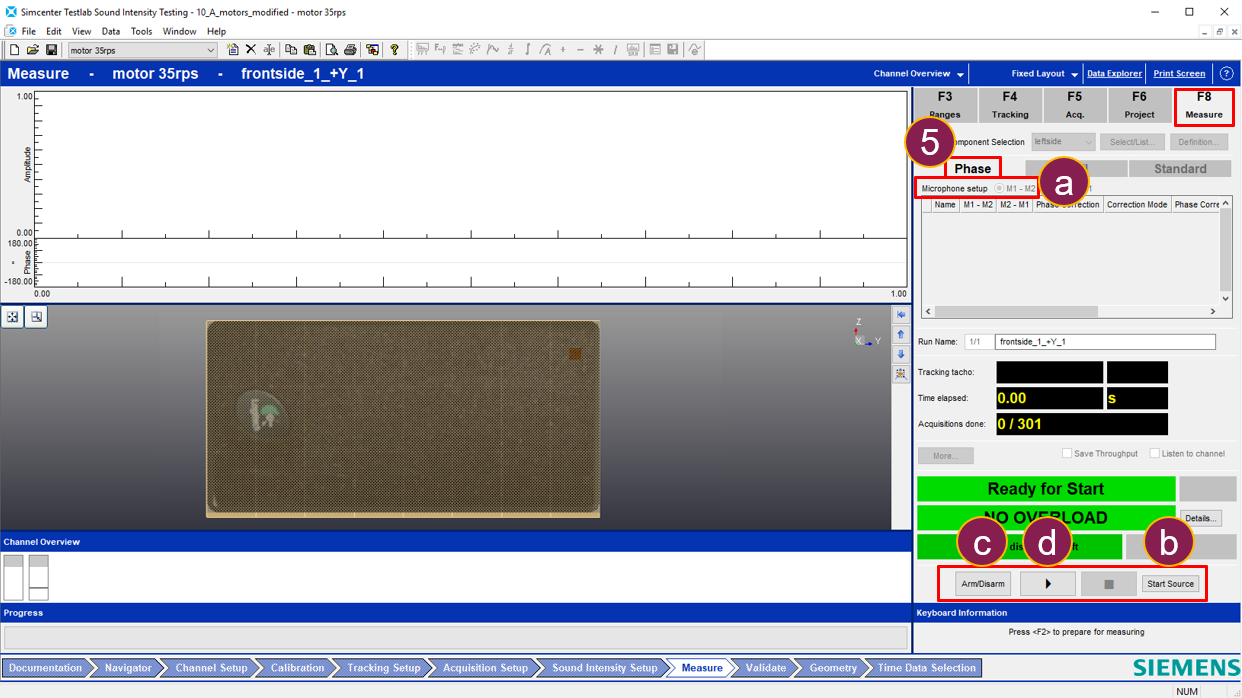Open the Tools menu
Viewport: 1242px width, 698px height.
(x=142, y=31)
